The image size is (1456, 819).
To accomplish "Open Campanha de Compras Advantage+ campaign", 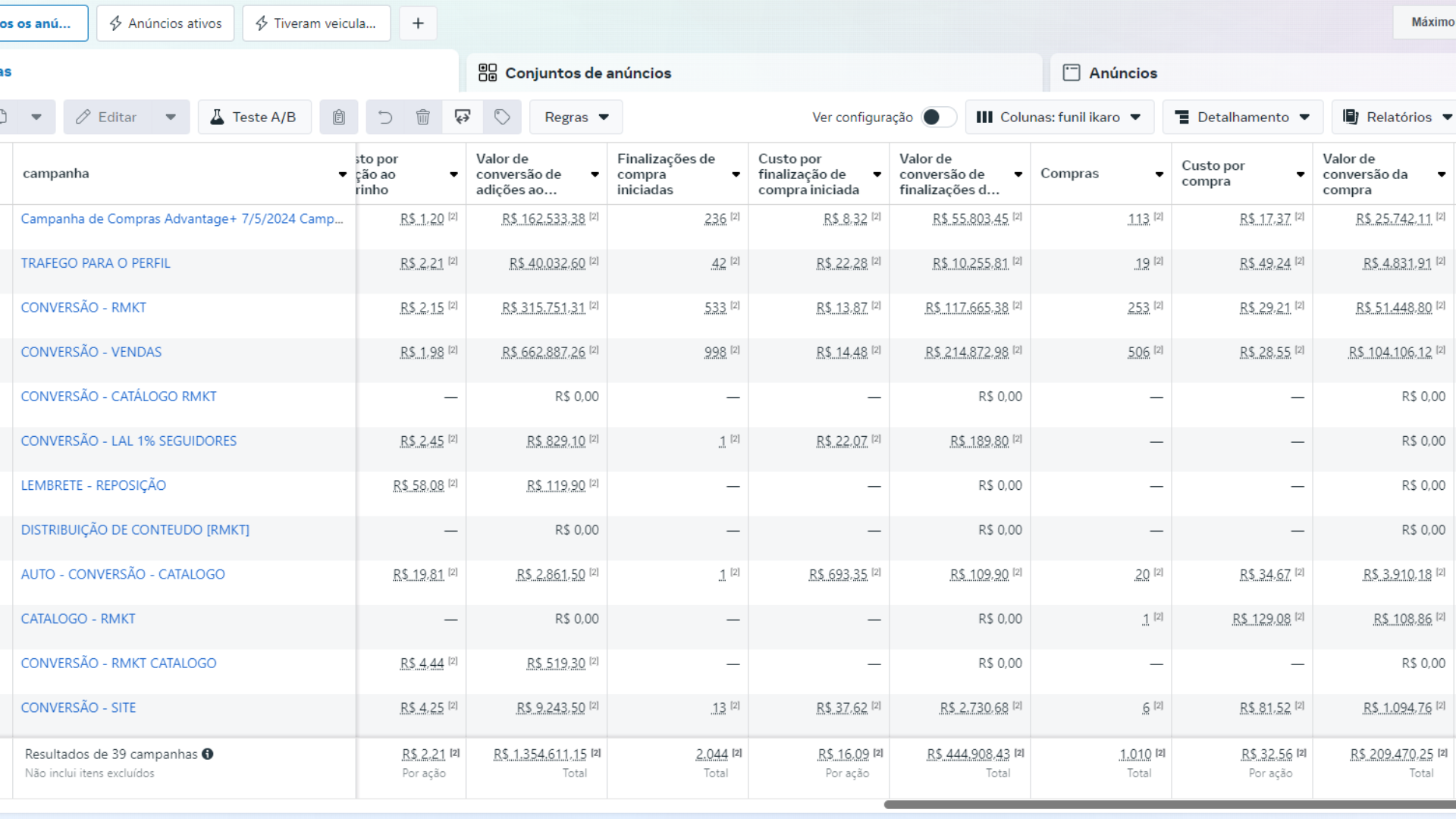I will click(x=182, y=218).
